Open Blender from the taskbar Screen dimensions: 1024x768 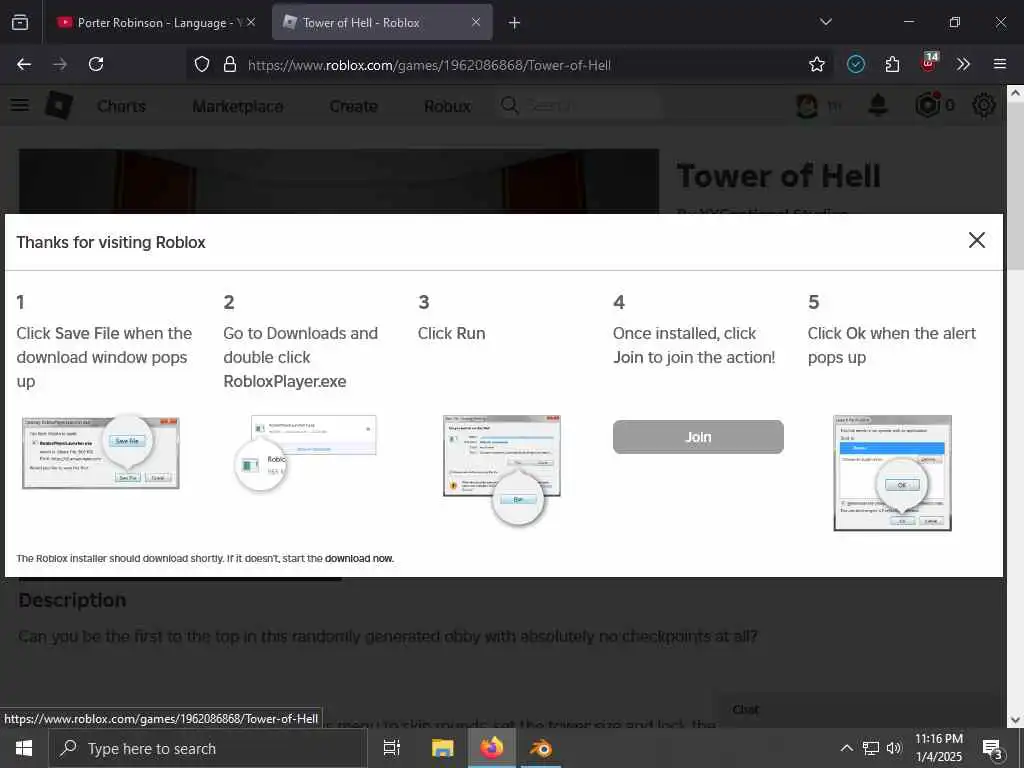coord(541,748)
